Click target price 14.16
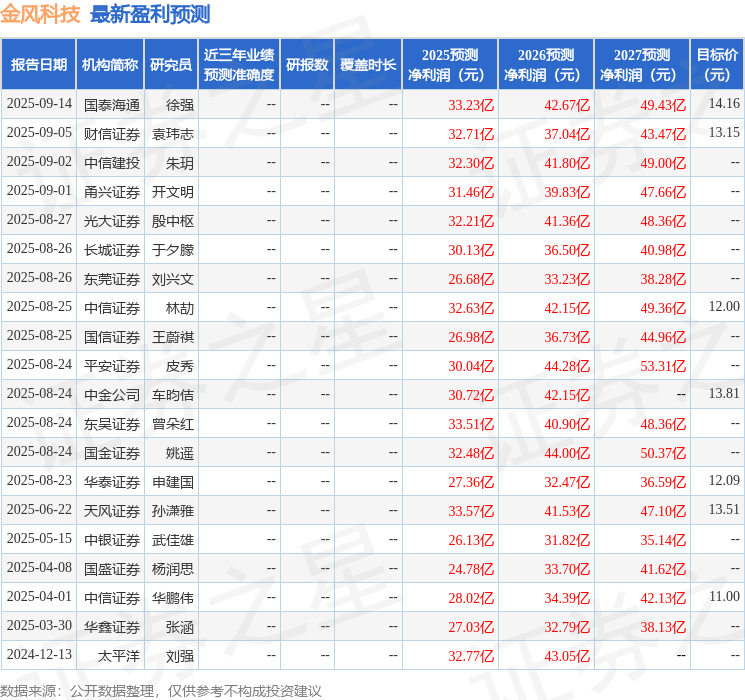The height and width of the screenshot is (700, 745). pyautogui.click(x=724, y=103)
